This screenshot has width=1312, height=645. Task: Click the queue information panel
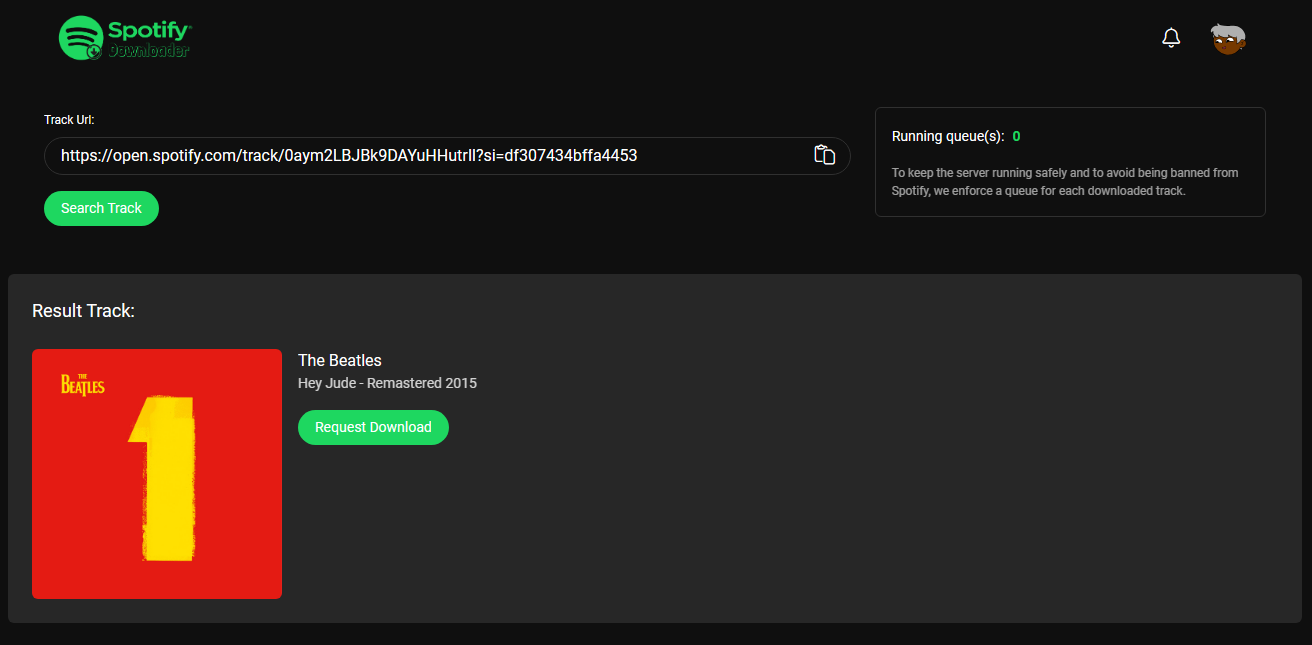[1070, 162]
